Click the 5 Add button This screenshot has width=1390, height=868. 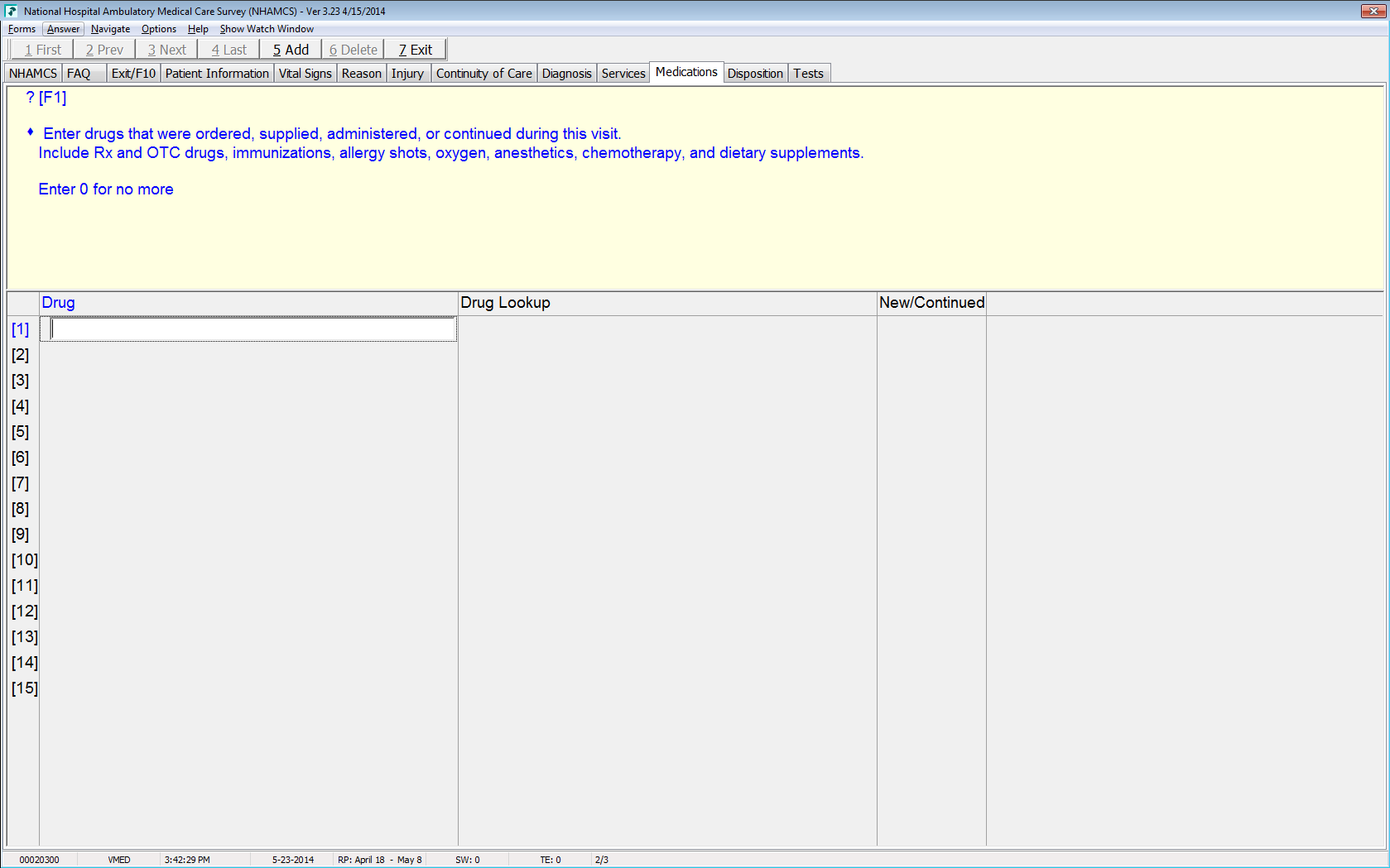click(x=291, y=50)
